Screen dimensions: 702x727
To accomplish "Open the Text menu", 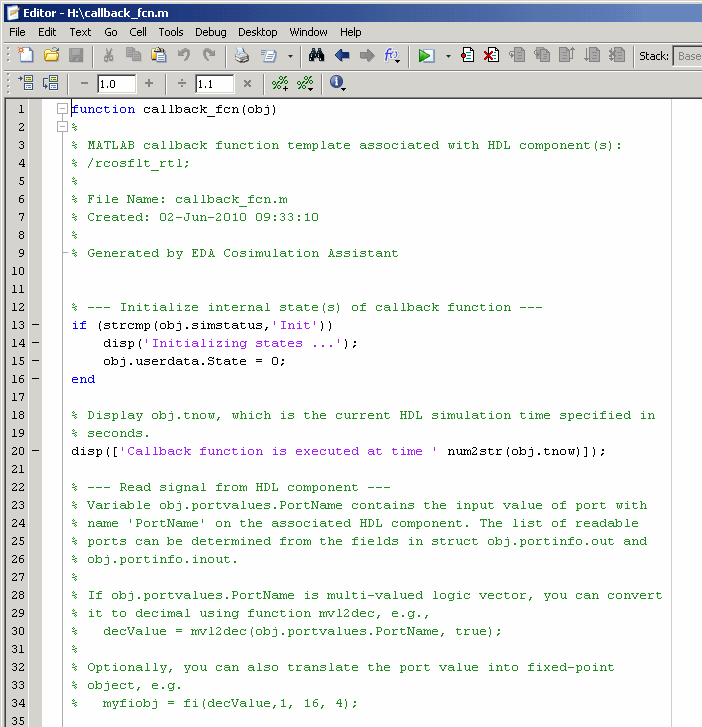I will pyautogui.click(x=80, y=32).
